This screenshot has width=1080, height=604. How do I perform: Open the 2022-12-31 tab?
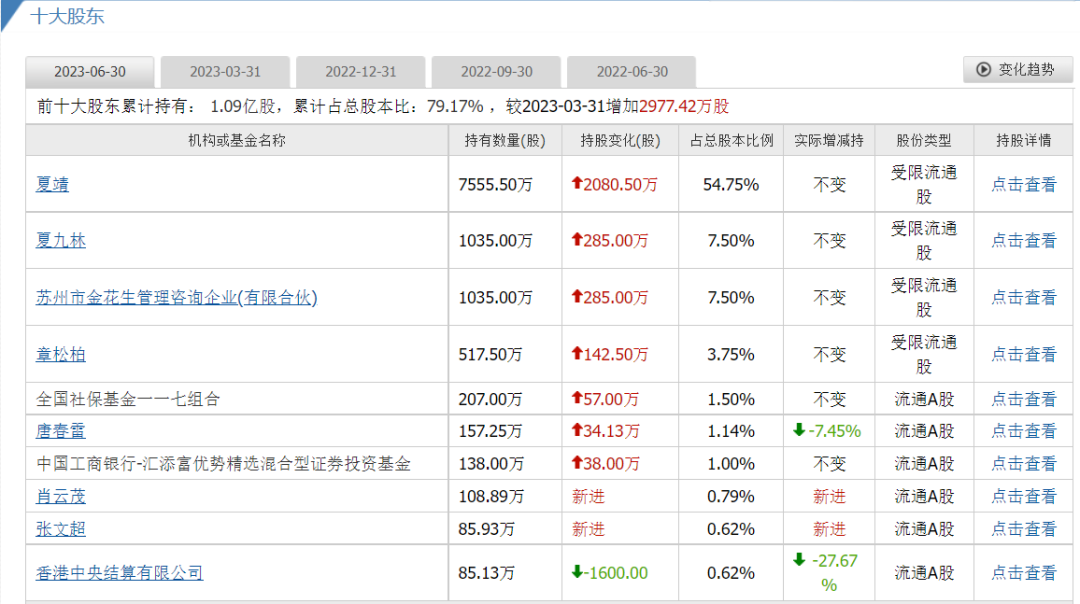pyautogui.click(x=361, y=72)
